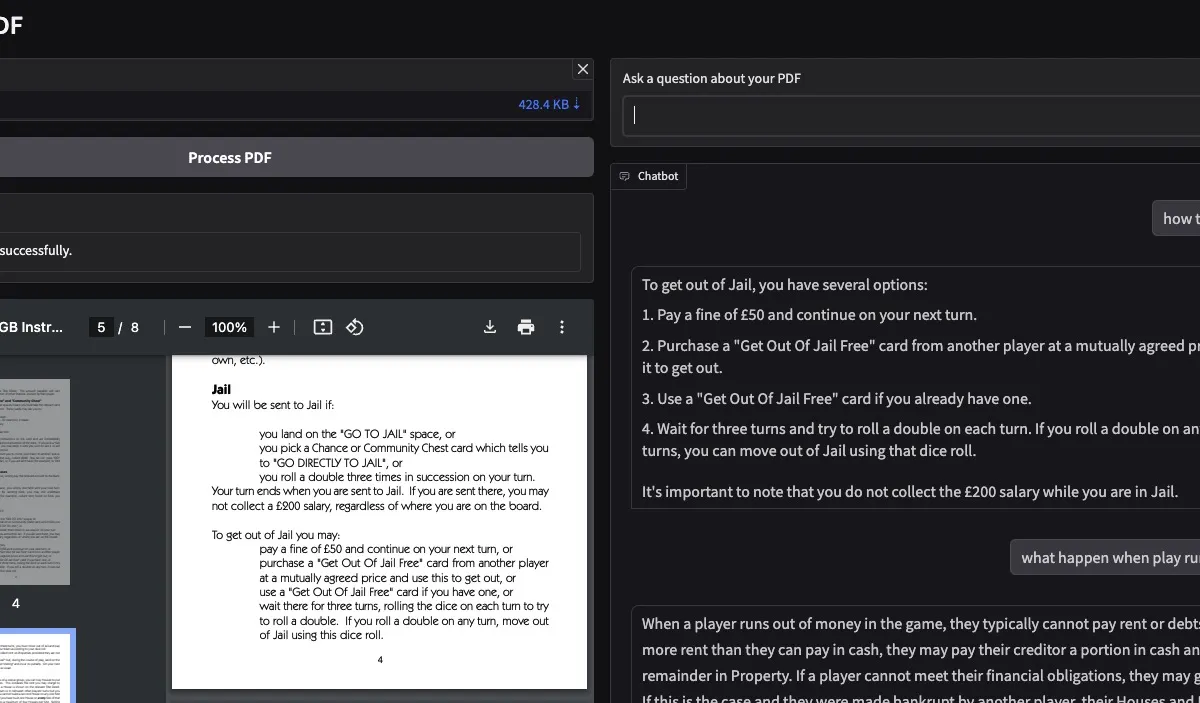Click the Jail answer chatbot response
This screenshot has width=1200, height=703.
click(915, 388)
